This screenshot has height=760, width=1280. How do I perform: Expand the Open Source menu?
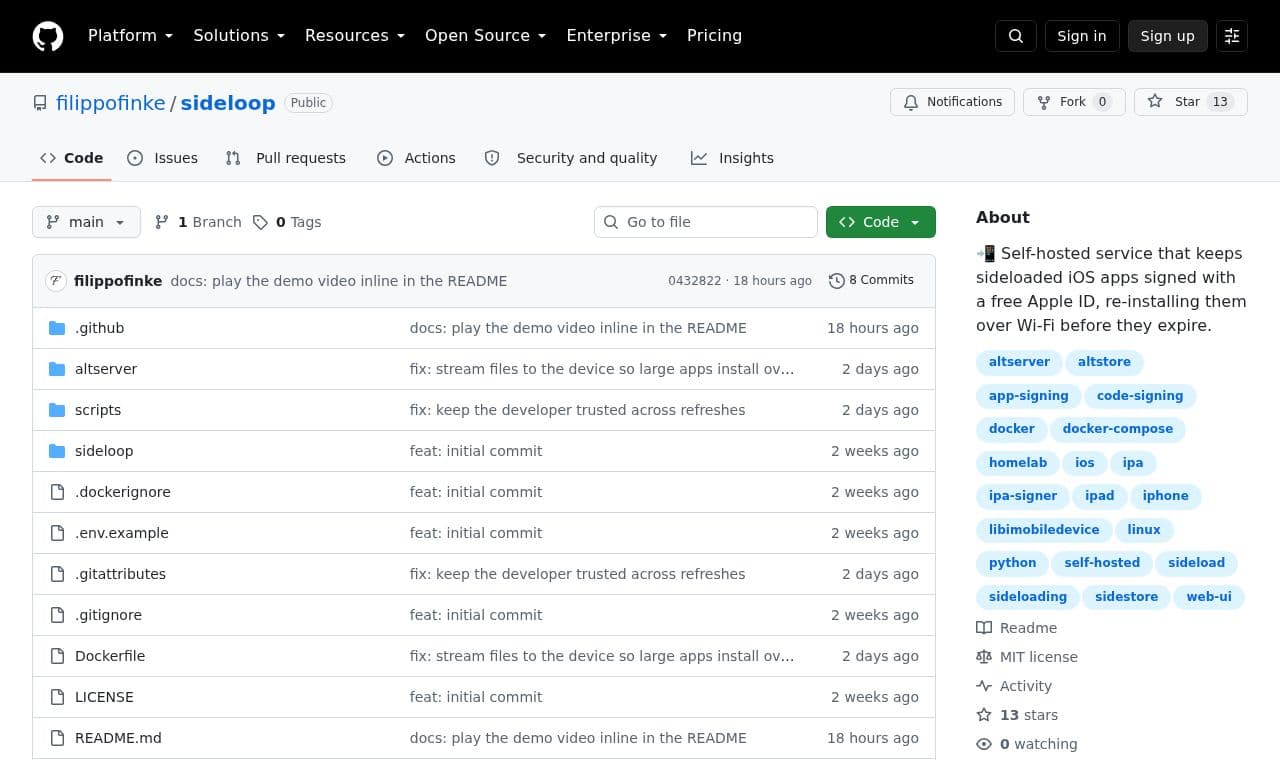[485, 36]
